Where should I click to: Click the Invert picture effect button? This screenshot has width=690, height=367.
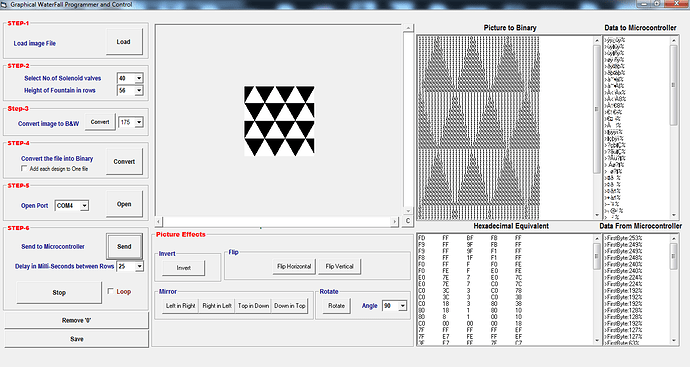[184, 268]
